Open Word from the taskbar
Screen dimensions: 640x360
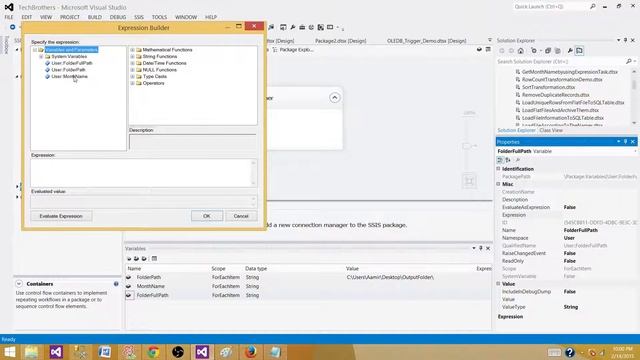(x=104, y=352)
